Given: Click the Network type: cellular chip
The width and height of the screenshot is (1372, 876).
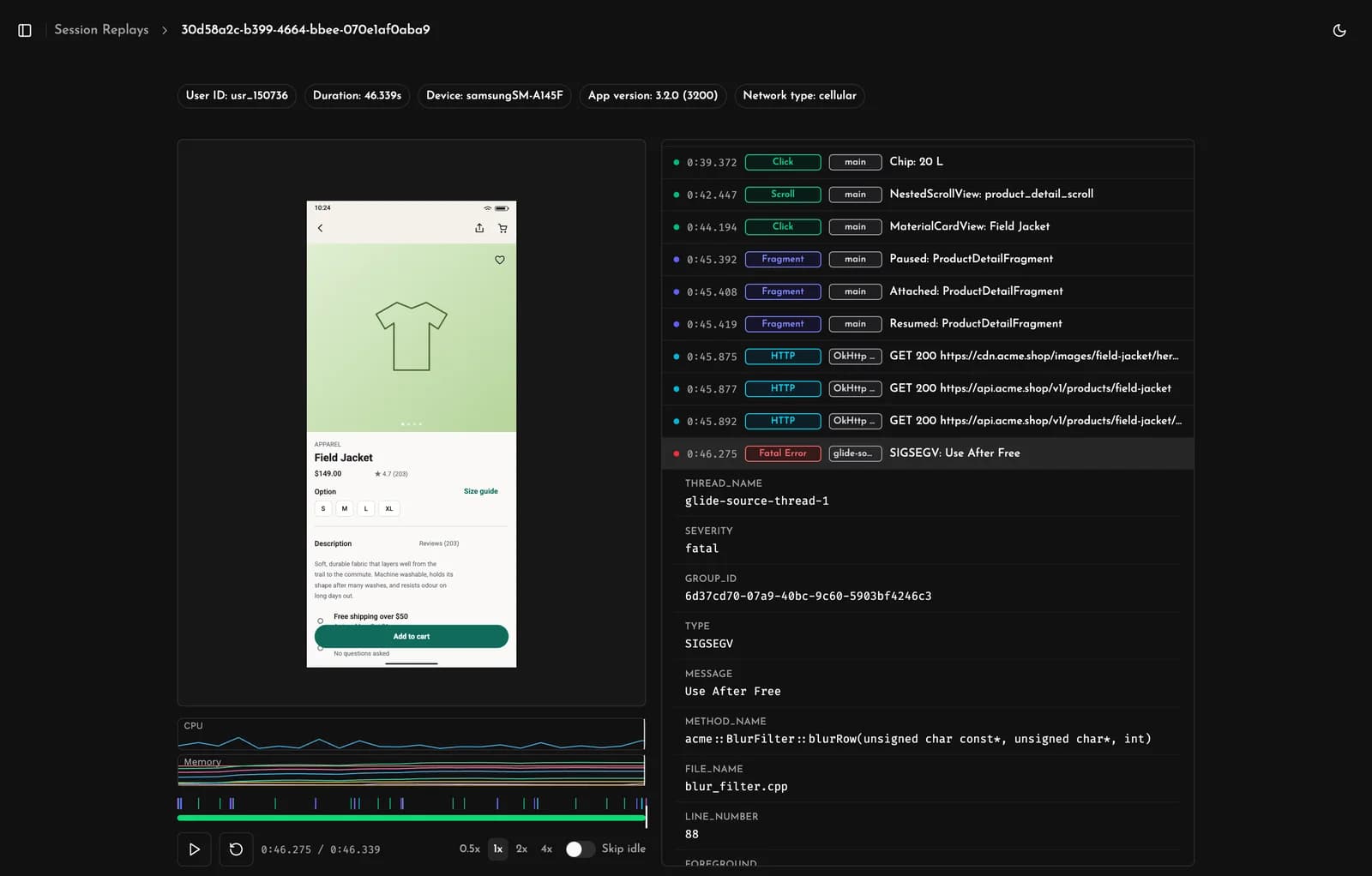Looking at the screenshot, I should (x=799, y=95).
